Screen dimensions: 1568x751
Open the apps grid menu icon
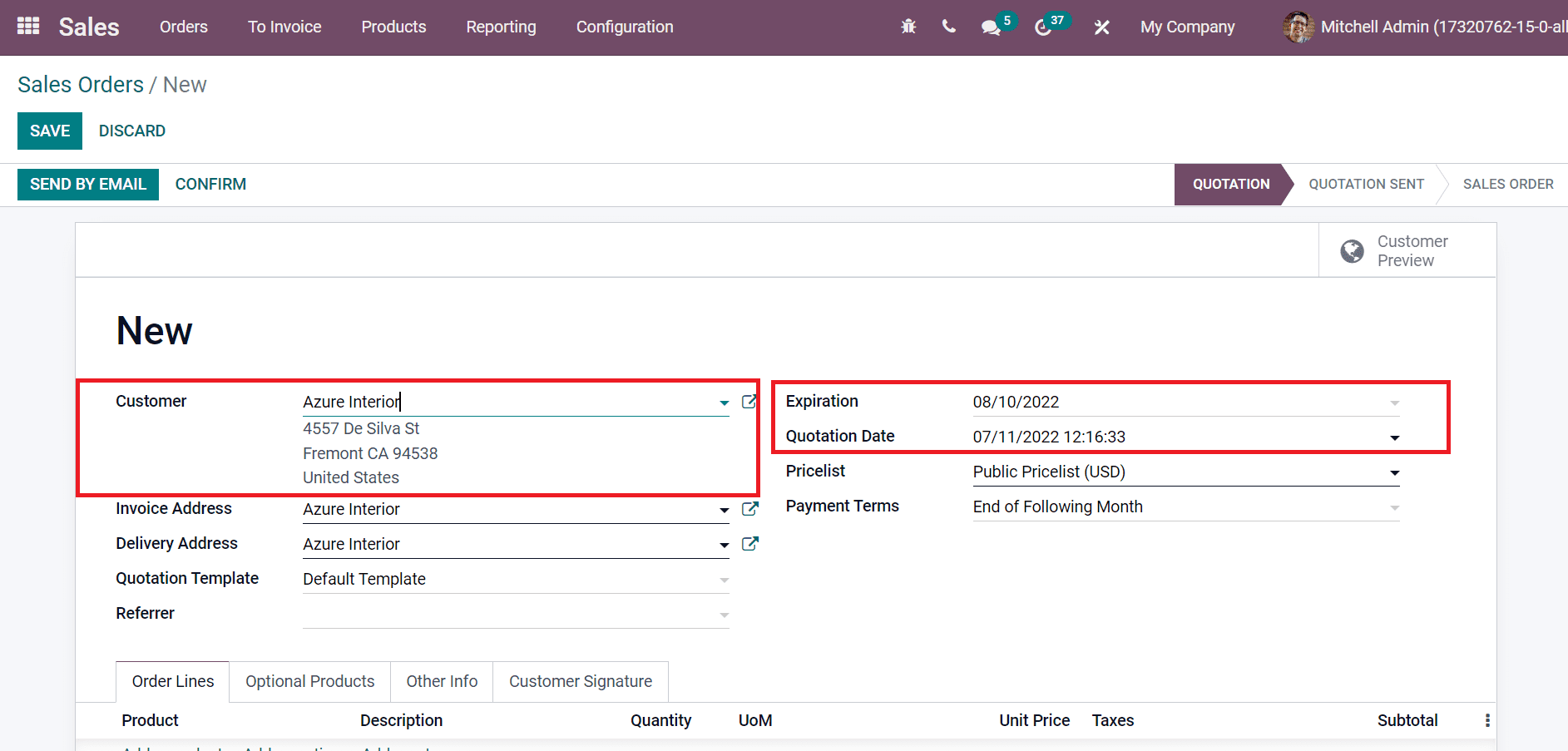coord(28,27)
